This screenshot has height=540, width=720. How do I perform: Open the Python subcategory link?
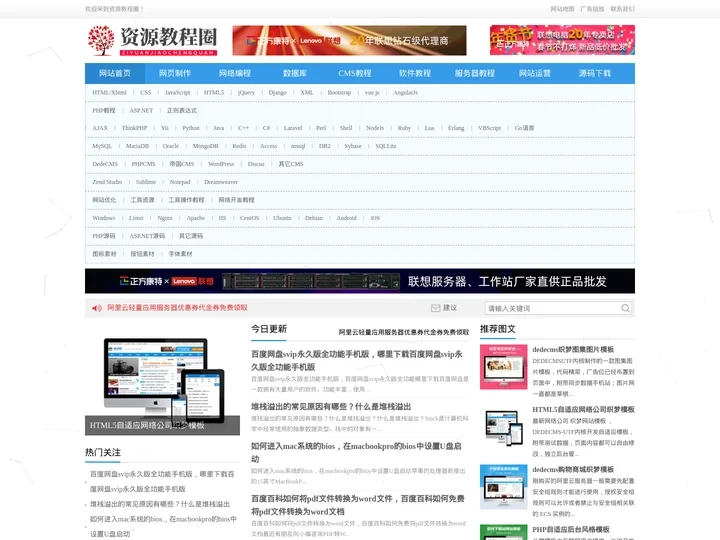pyautogui.click(x=191, y=128)
